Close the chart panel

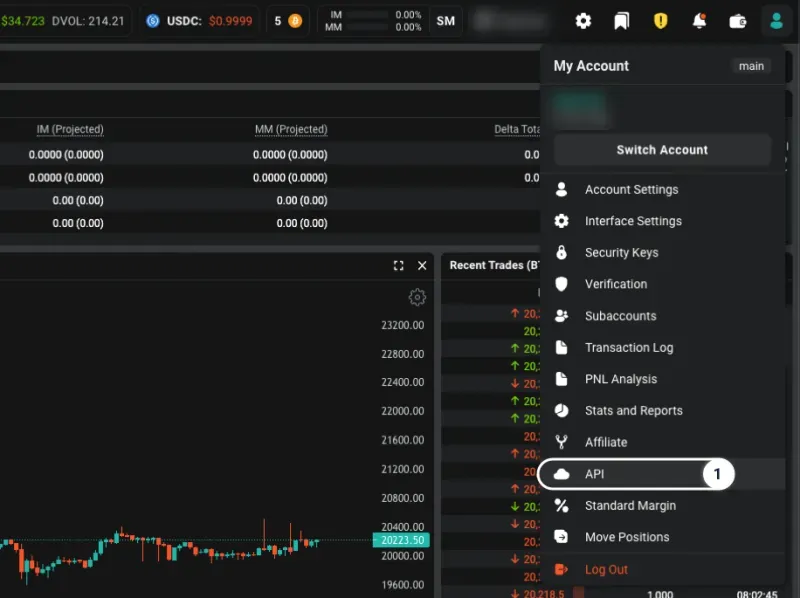(x=422, y=265)
